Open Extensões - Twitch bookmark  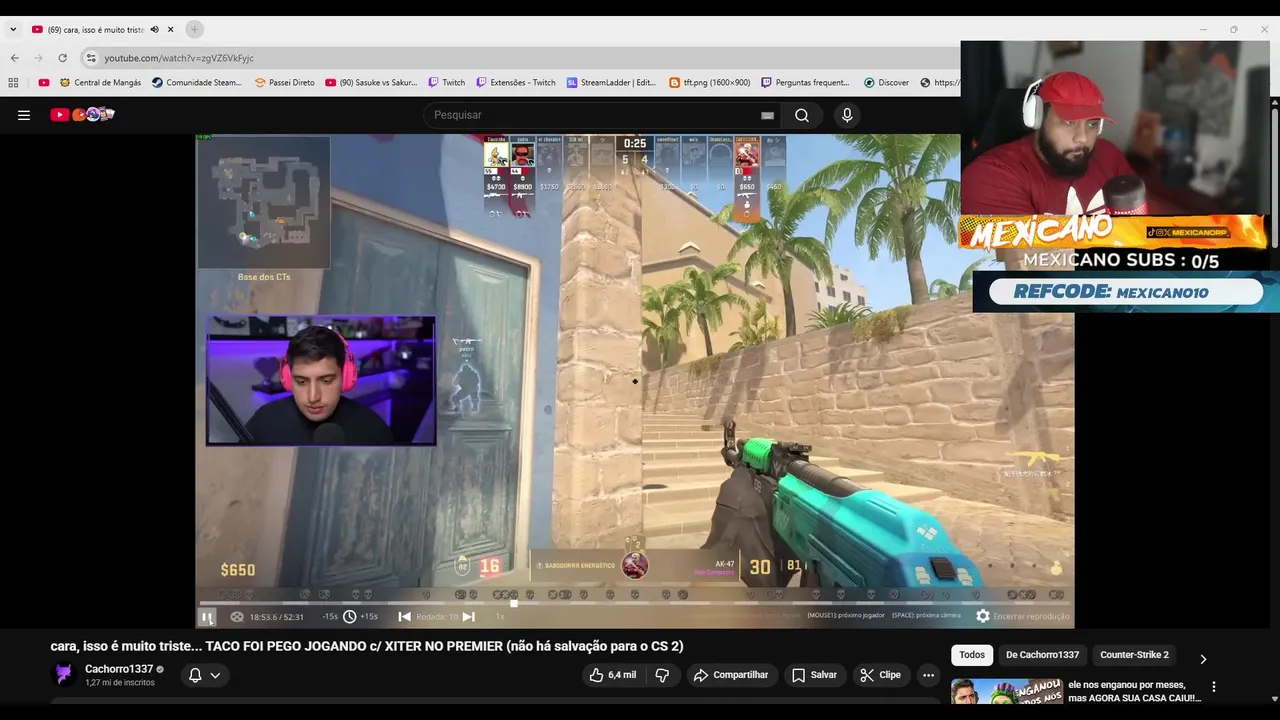(515, 83)
